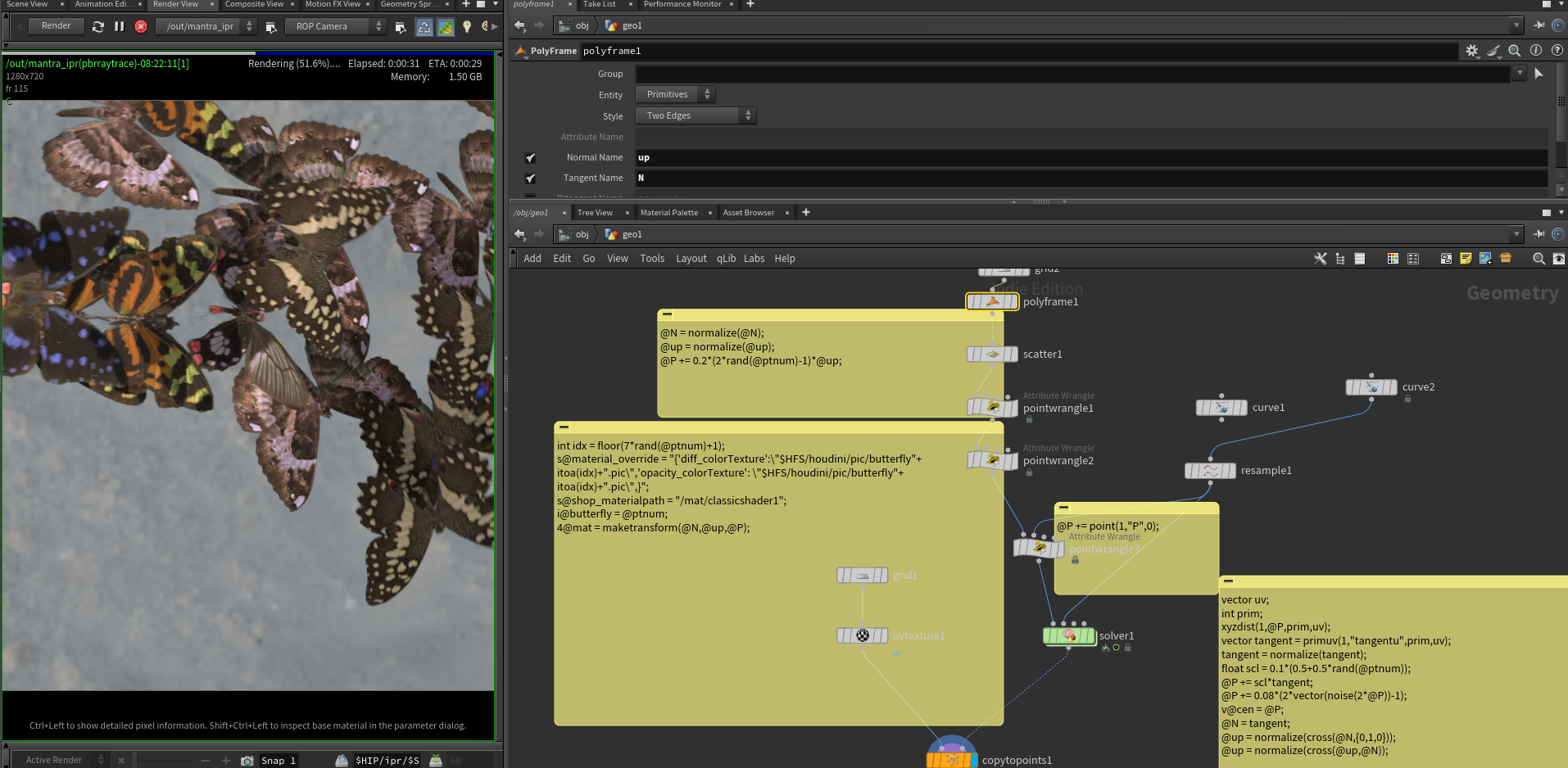Click the Render button
1568x768 pixels.
56,26
